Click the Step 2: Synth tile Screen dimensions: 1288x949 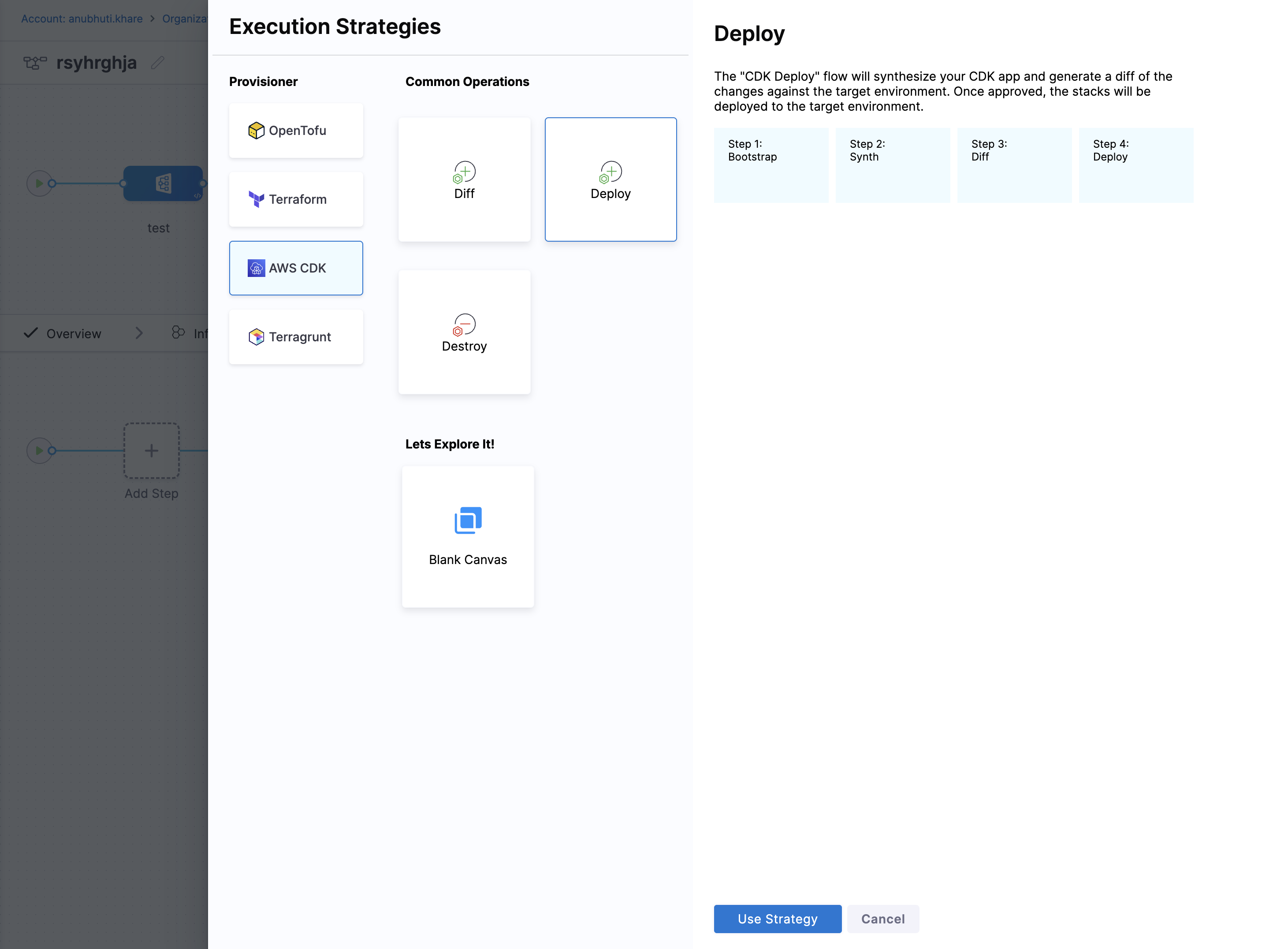[x=893, y=165]
